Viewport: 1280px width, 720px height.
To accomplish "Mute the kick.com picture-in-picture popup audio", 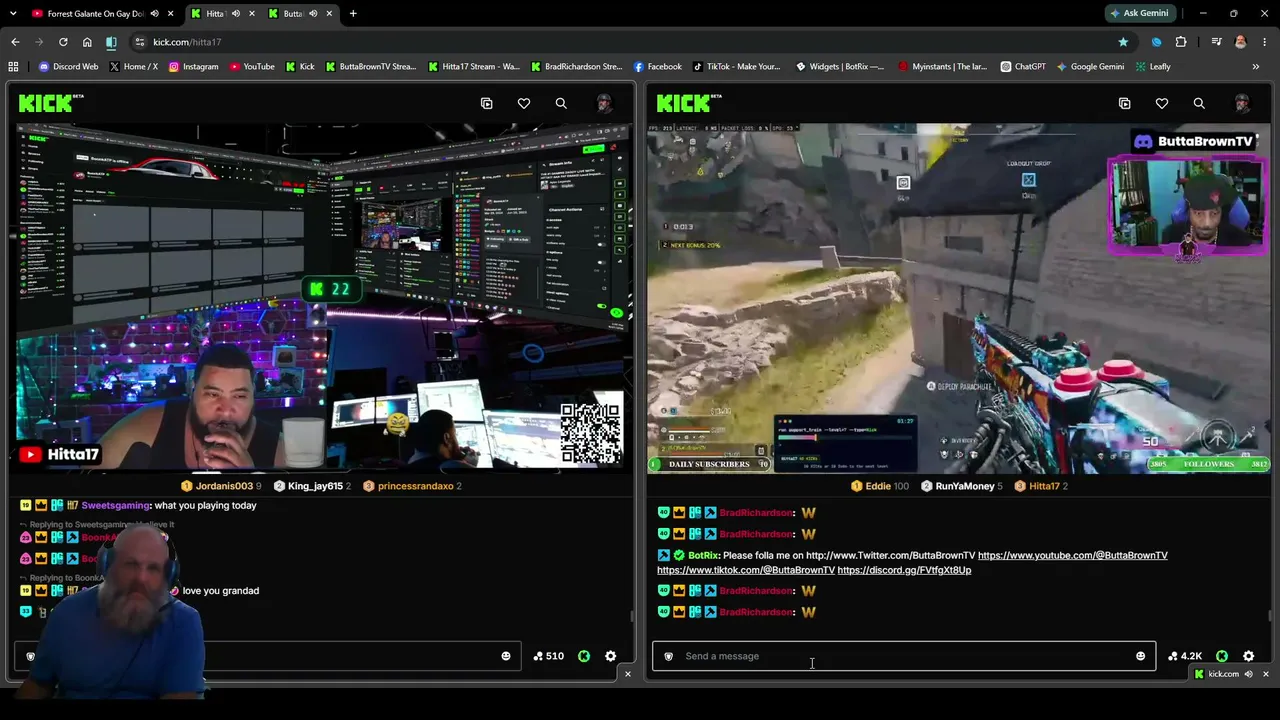I will (1248, 674).
